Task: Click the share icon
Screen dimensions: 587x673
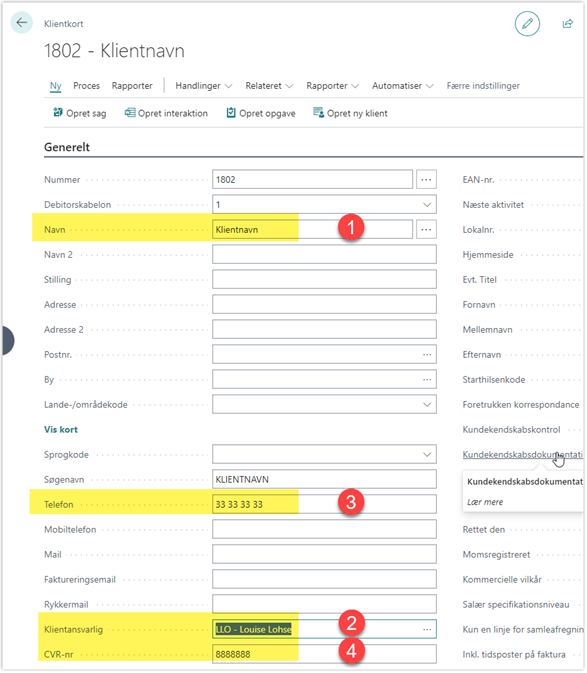Action: tap(567, 24)
